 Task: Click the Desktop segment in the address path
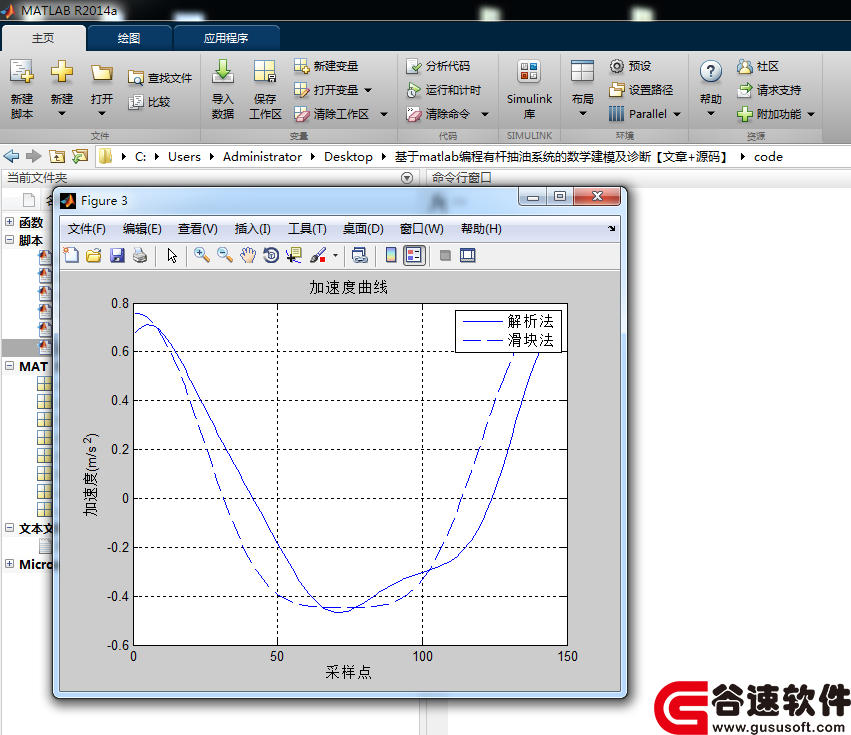pyautogui.click(x=348, y=157)
